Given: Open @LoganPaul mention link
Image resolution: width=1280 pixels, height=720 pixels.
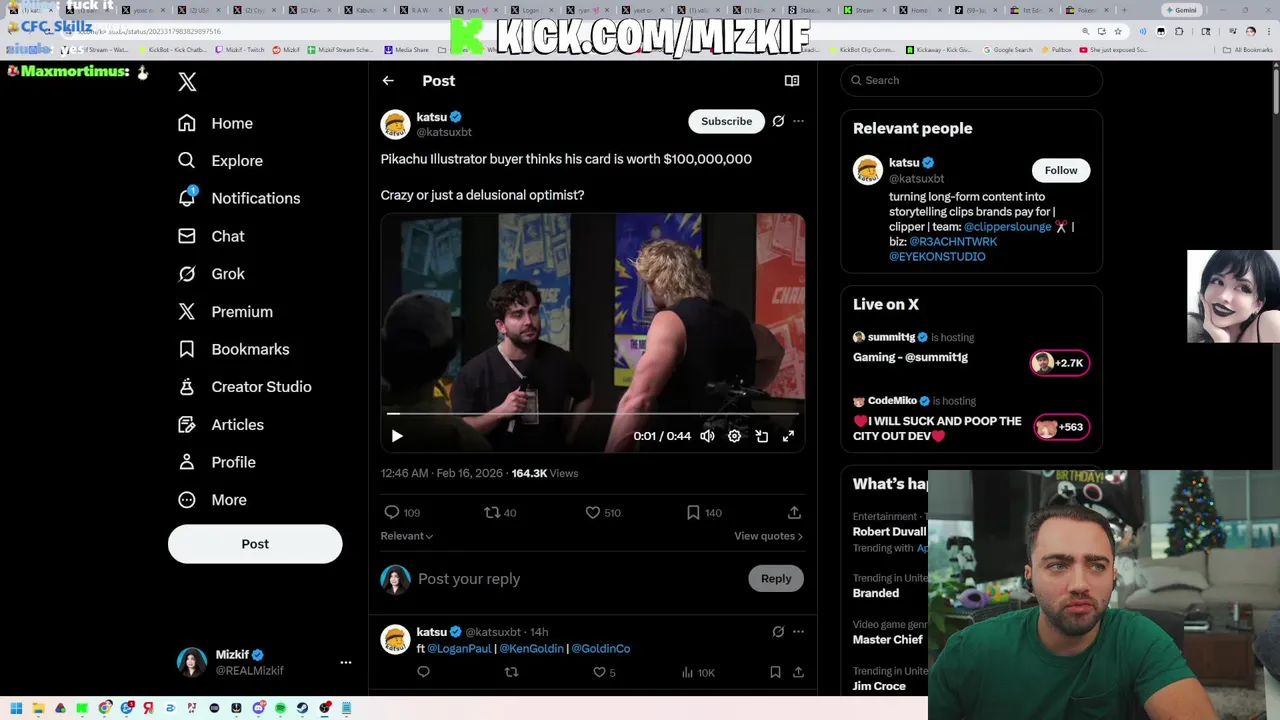Looking at the screenshot, I should point(459,648).
